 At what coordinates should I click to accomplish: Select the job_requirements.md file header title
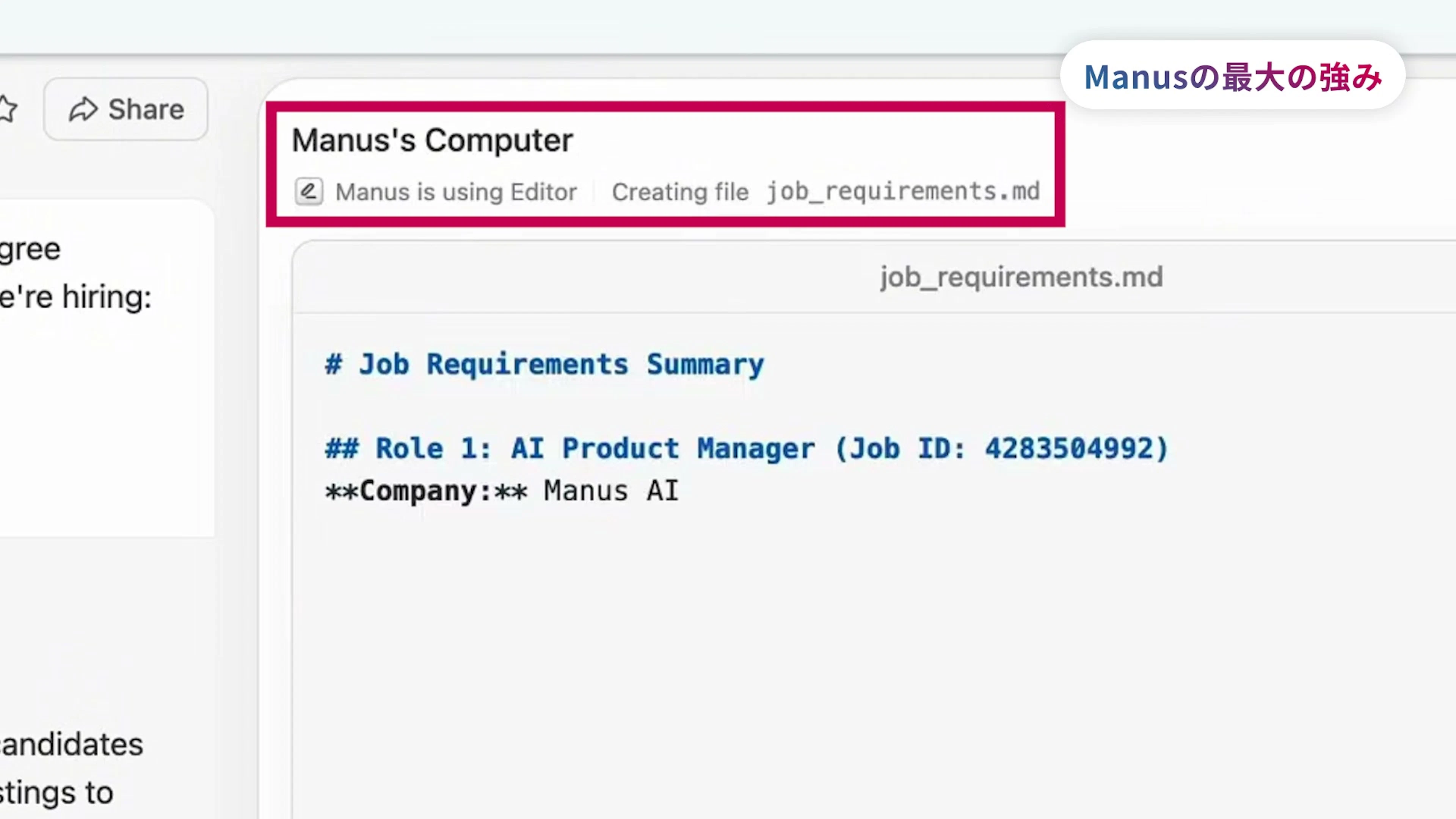[x=1021, y=277]
